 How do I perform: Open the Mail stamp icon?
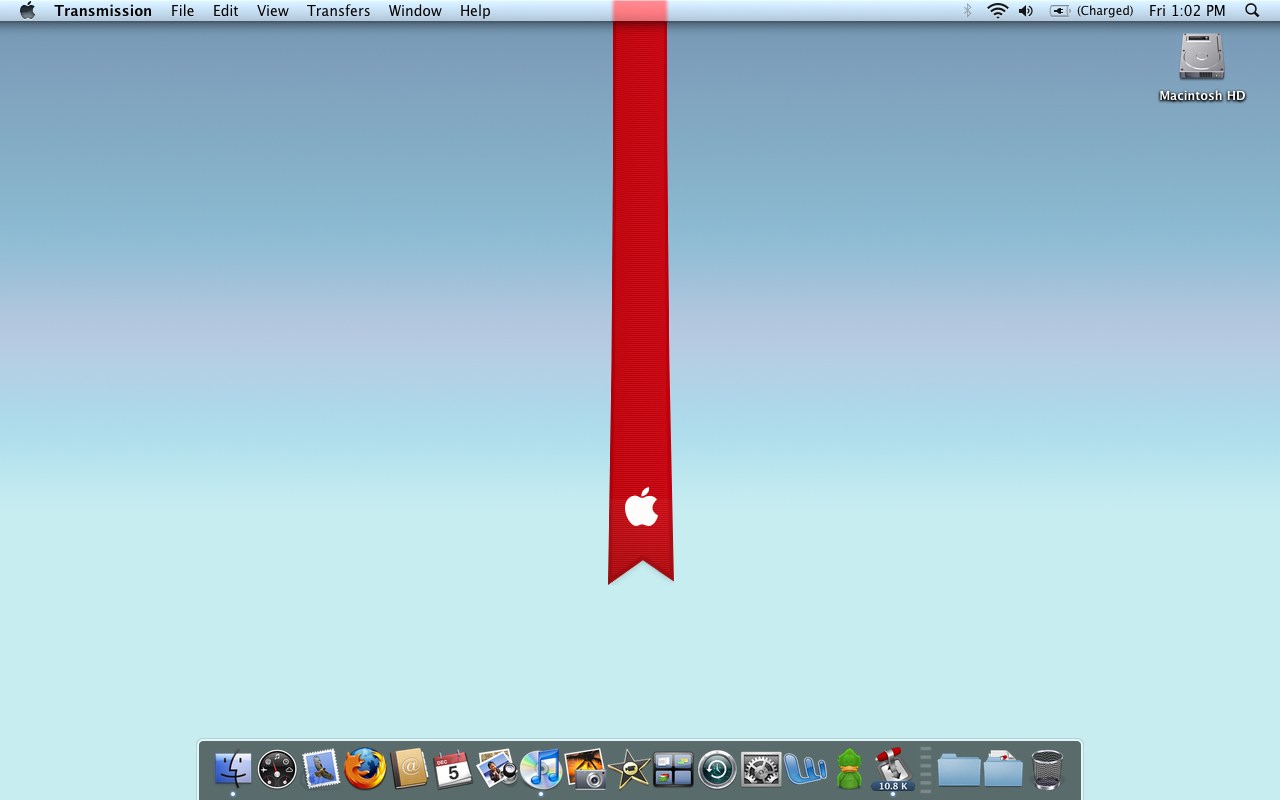[321, 769]
